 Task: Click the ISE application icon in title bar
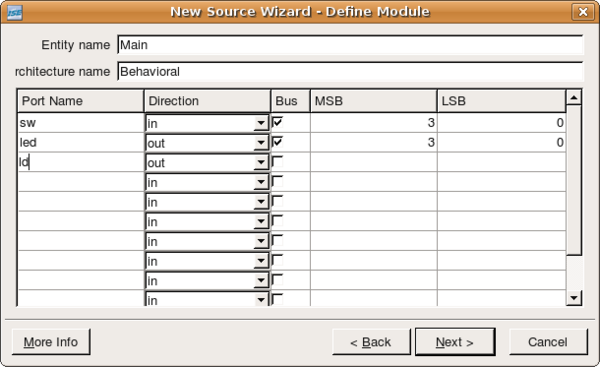15,13
